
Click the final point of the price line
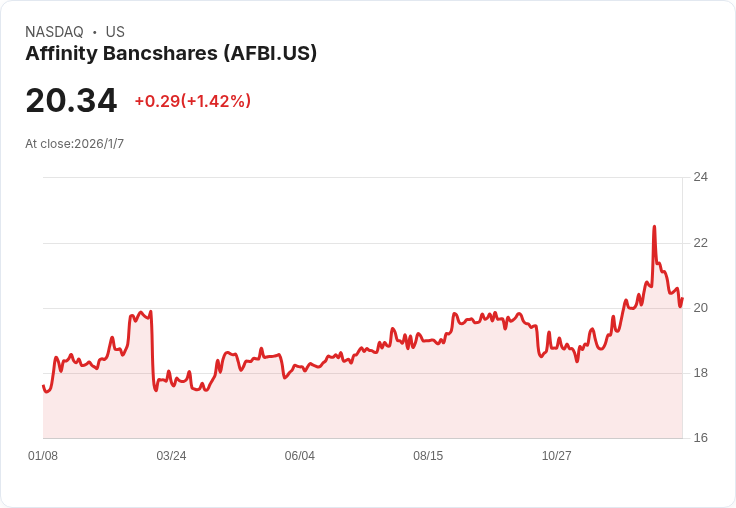(x=682, y=298)
